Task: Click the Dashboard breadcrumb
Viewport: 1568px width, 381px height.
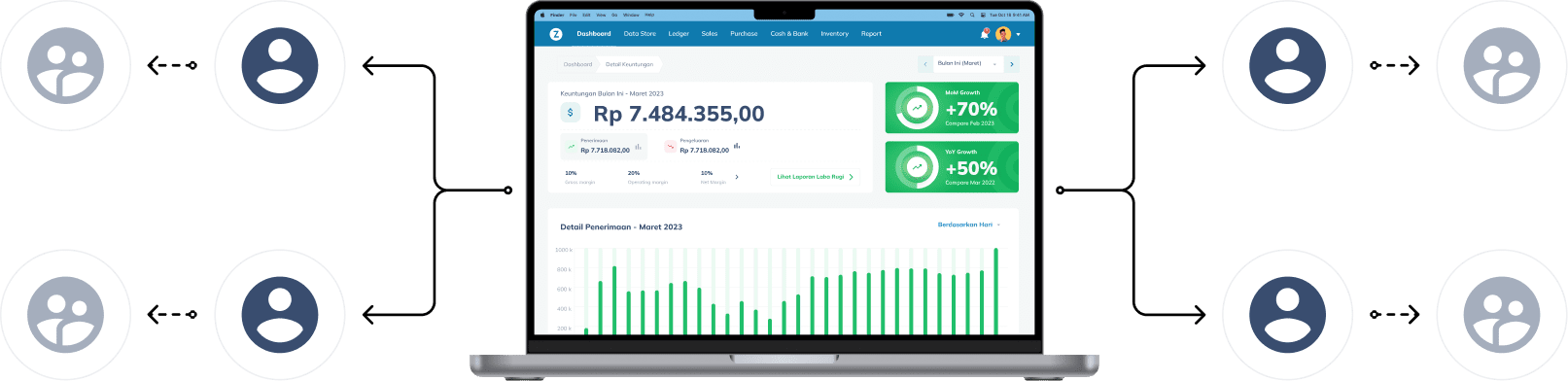Action: click(577, 64)
